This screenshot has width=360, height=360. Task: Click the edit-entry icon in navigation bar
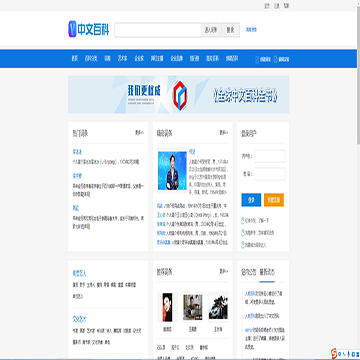point(275,59)
